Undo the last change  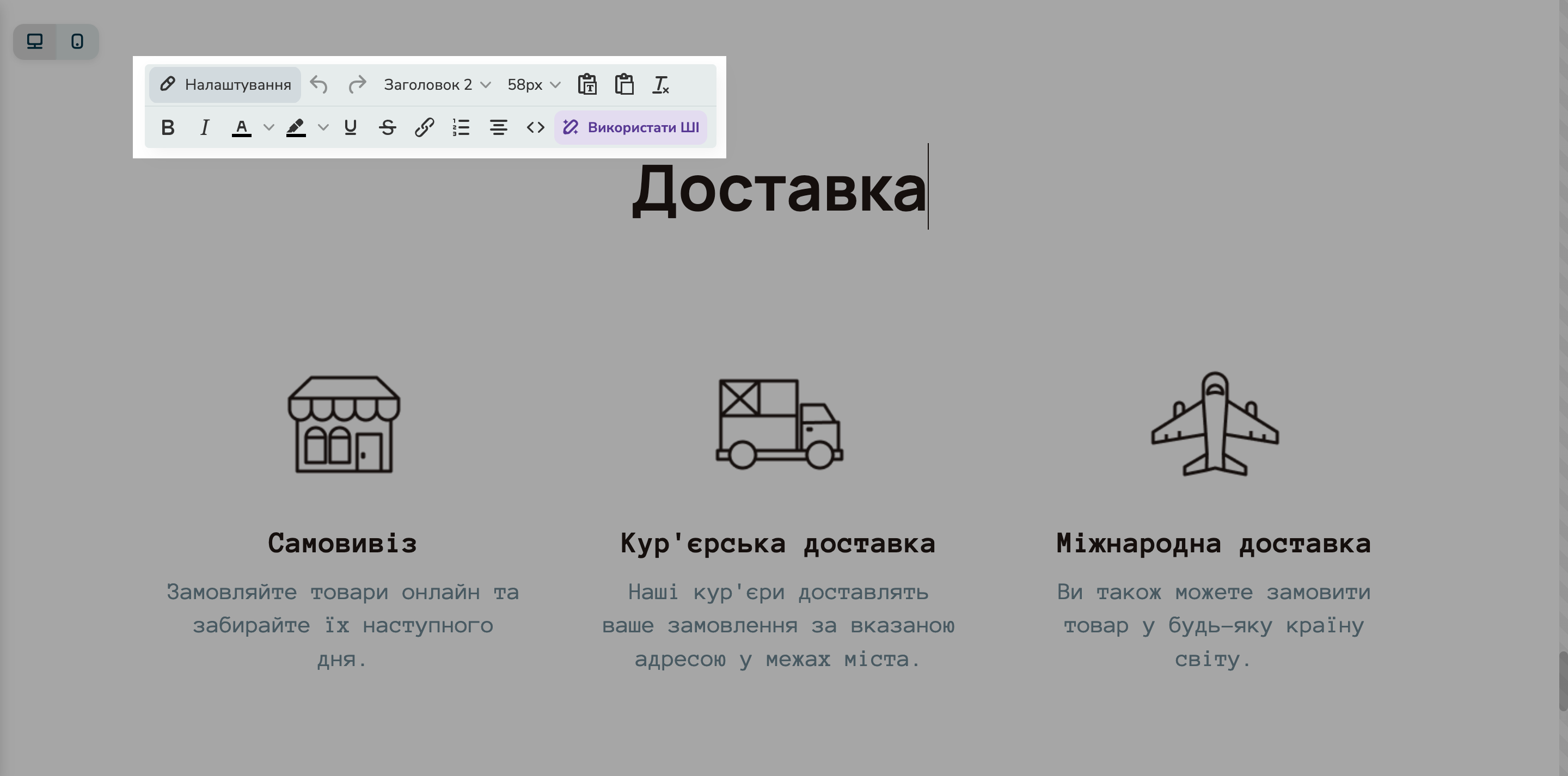[x=319, y=84]
